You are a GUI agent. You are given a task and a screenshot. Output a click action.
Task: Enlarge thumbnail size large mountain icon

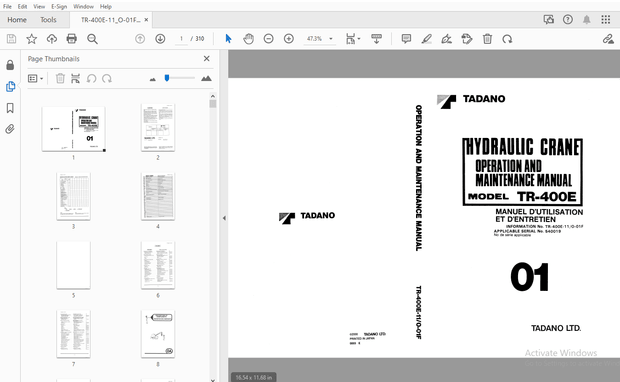tap(206, 78)
